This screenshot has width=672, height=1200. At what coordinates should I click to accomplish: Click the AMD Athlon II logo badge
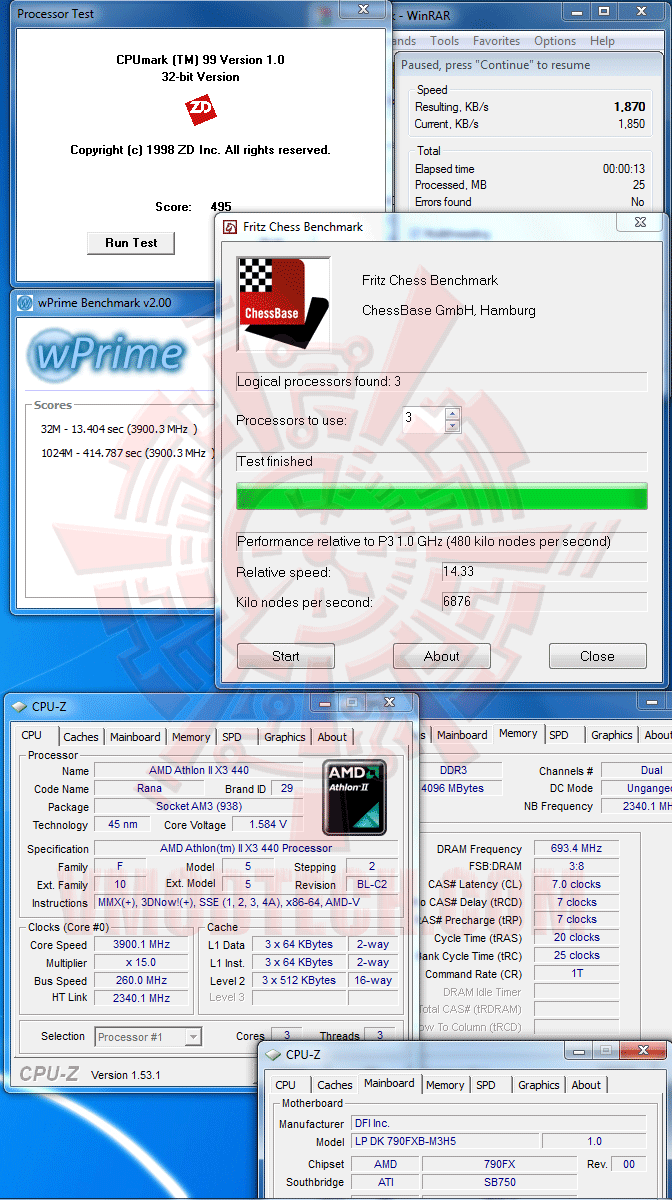point(355,798)
